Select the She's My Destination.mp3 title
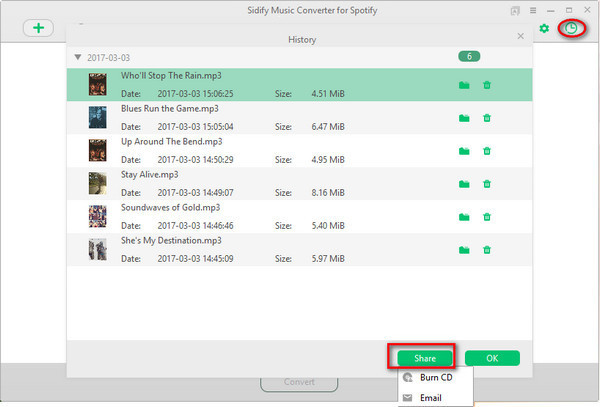600x407 pixels. [x=171, y=241]
